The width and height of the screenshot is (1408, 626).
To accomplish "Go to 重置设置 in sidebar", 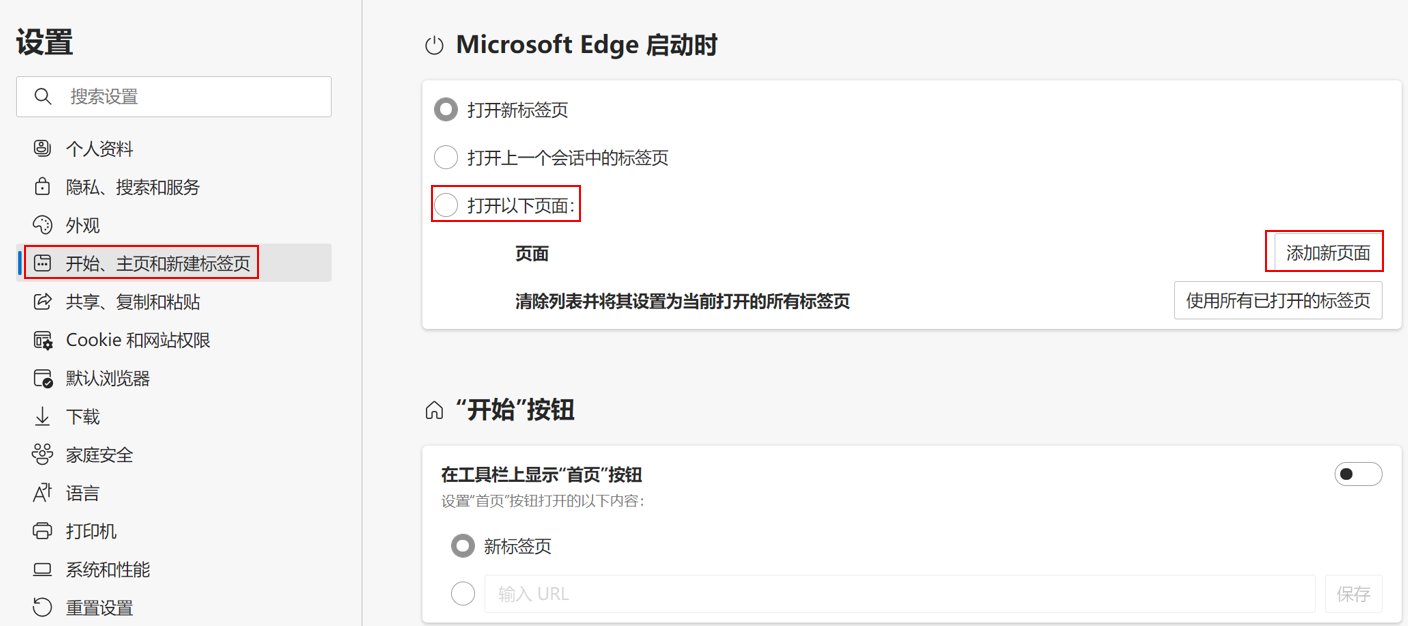I will (x=99, y=608).
